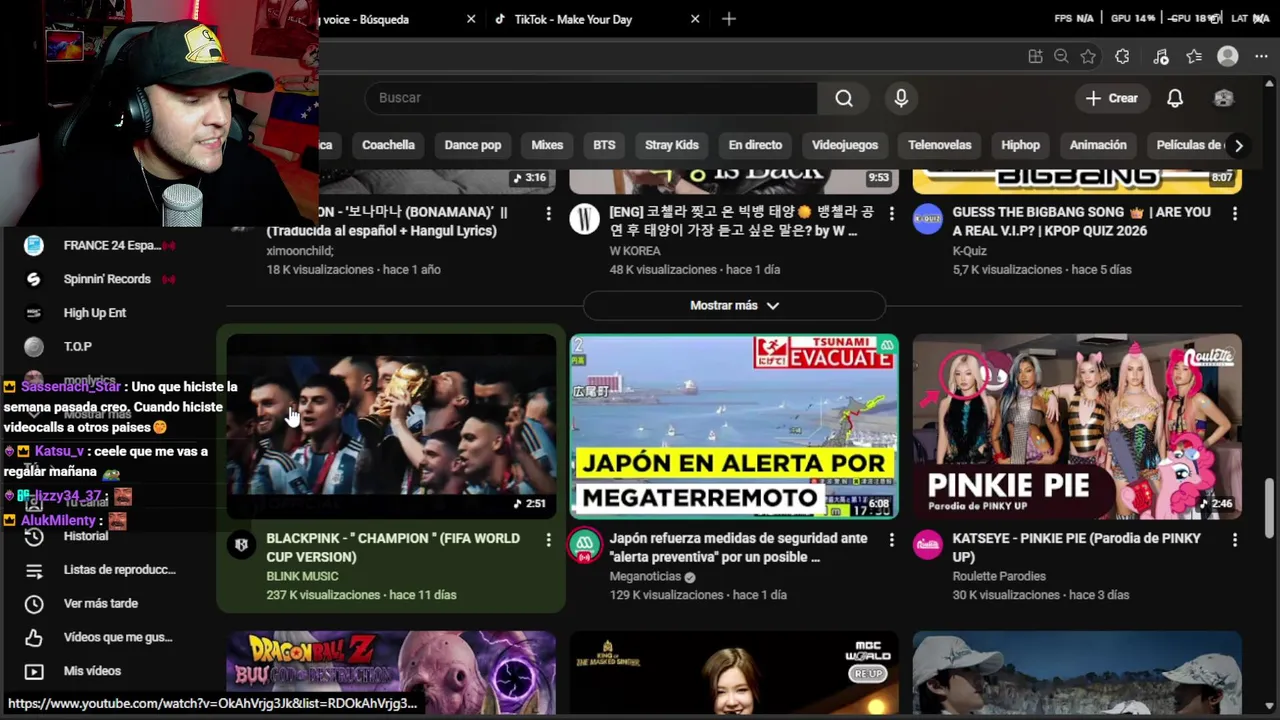The image size is (1280, 720).
Task: Select the Dance pop filter chip
Action: pyautogui.click(x=473, y=145)
